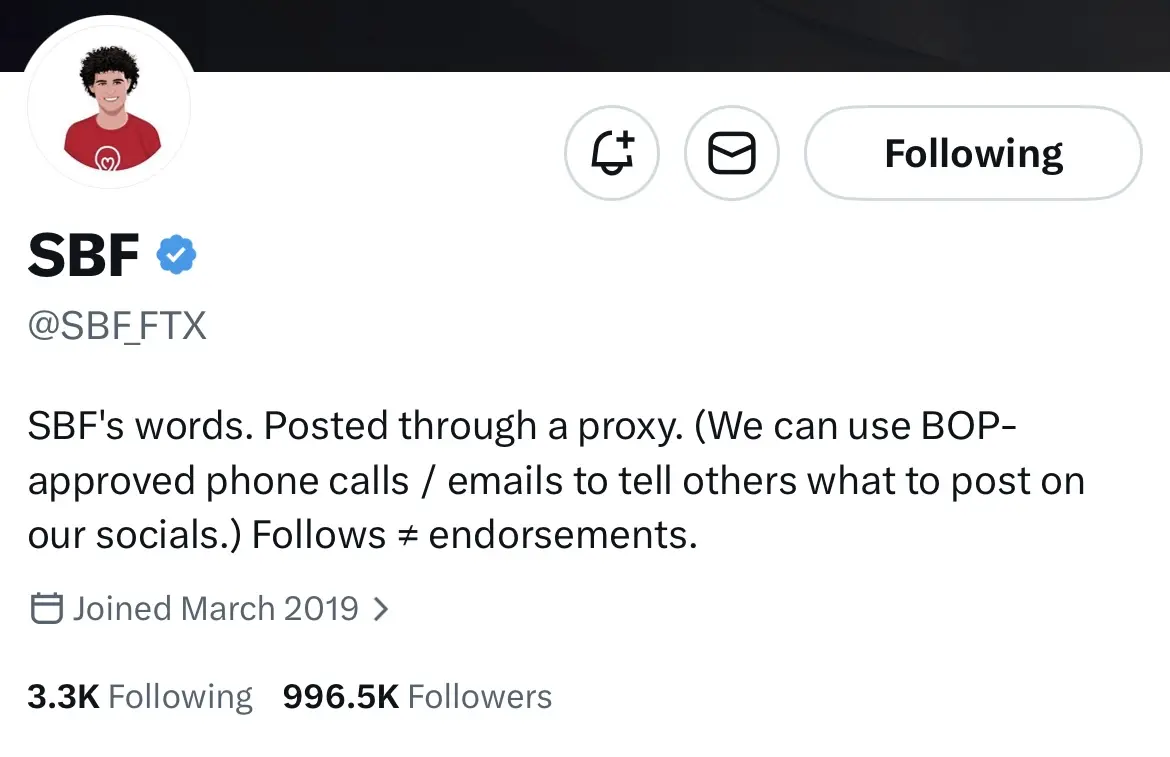View the 996.5K Followers list
The image size is (1170, 757).
click(417, 696)
